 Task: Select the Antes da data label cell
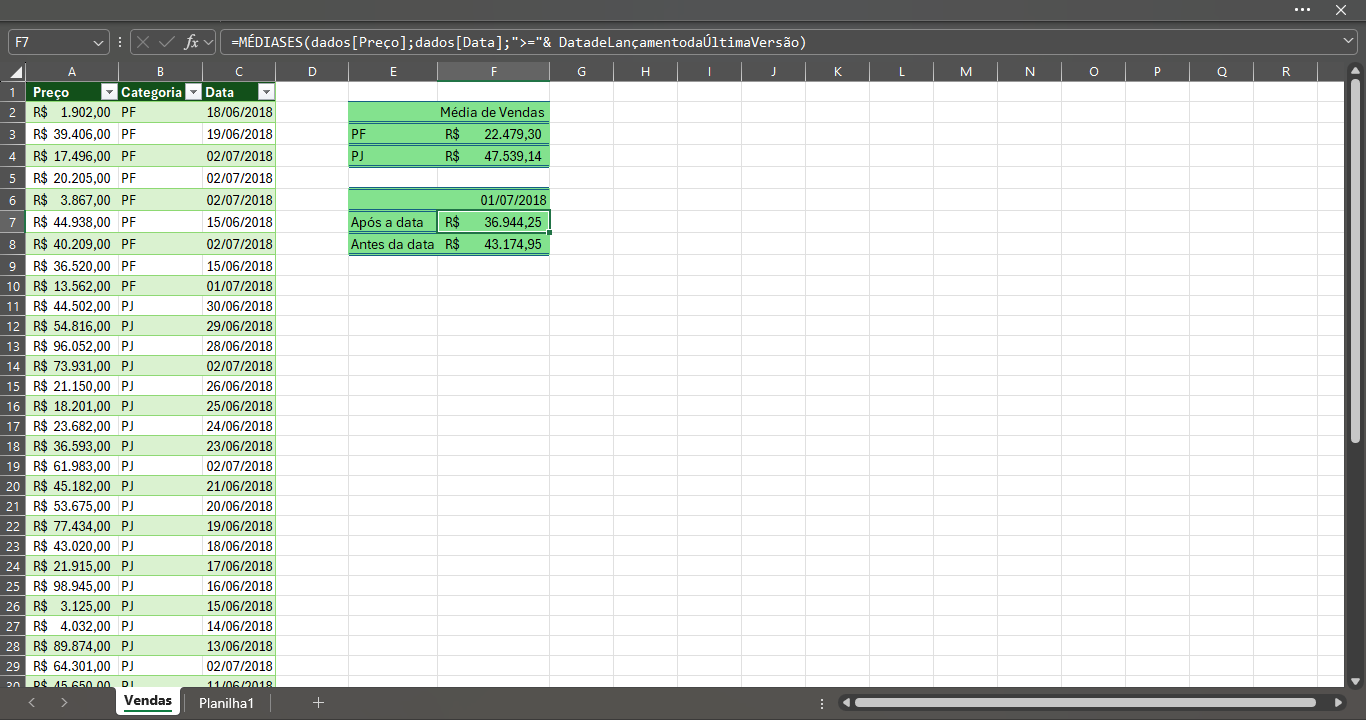point(393,244)
